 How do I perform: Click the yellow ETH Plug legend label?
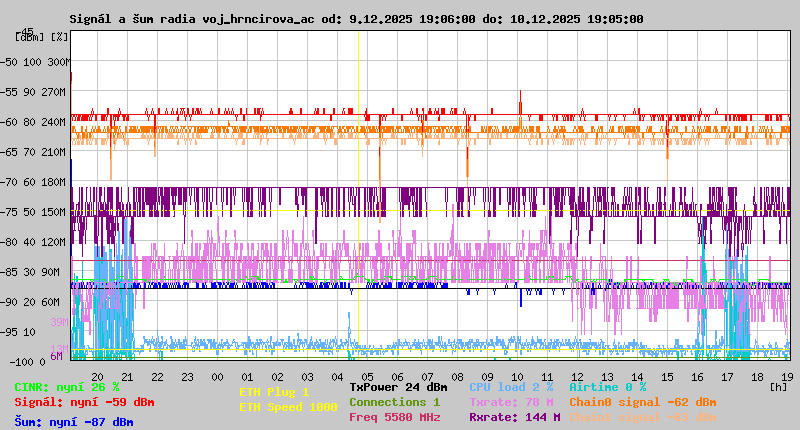tap(274, 392)
